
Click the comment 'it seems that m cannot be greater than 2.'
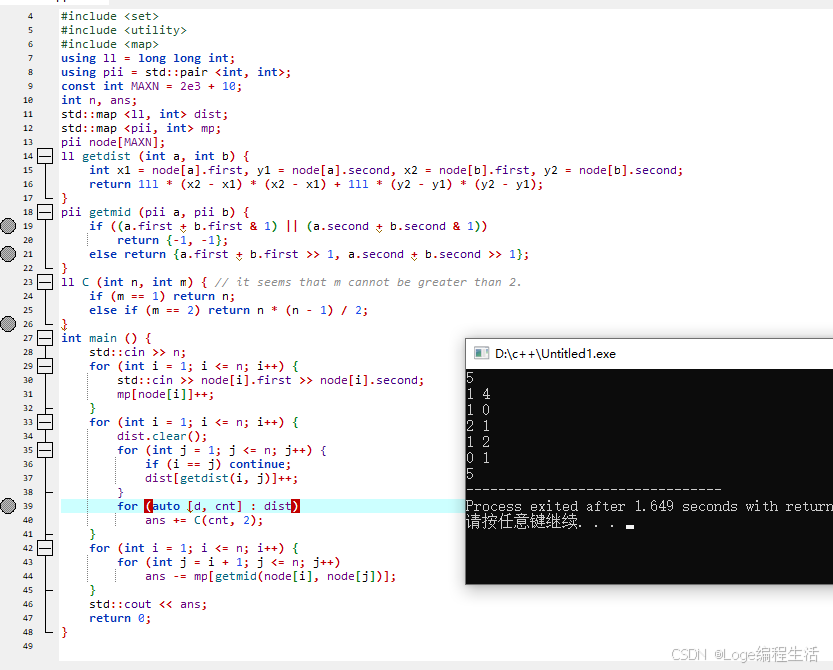point(368,282)
